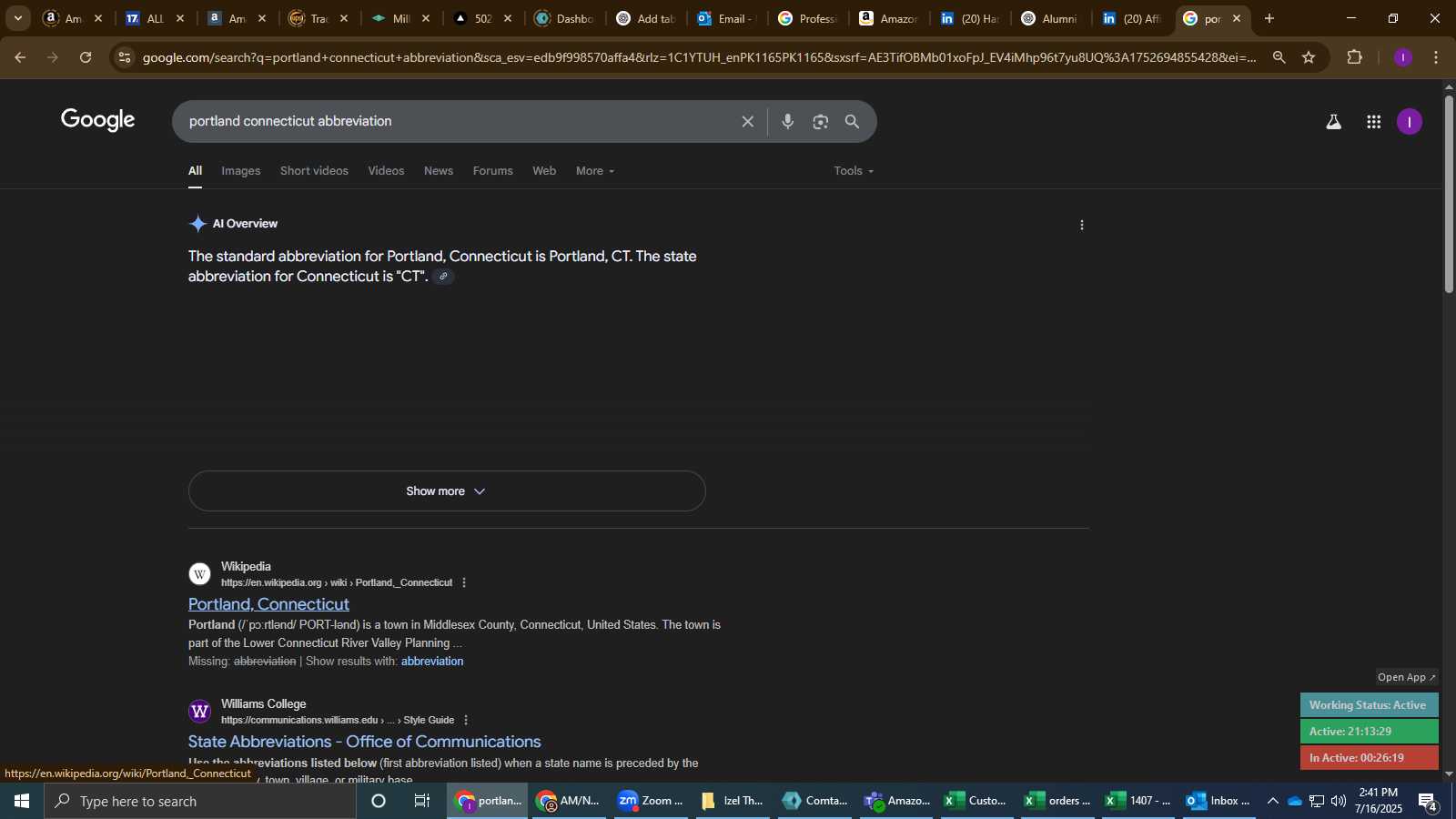The width and height of the screenshot is (1456, 819).
Task: Switch to the Dashboard browser tab
Action: (565, 18)
